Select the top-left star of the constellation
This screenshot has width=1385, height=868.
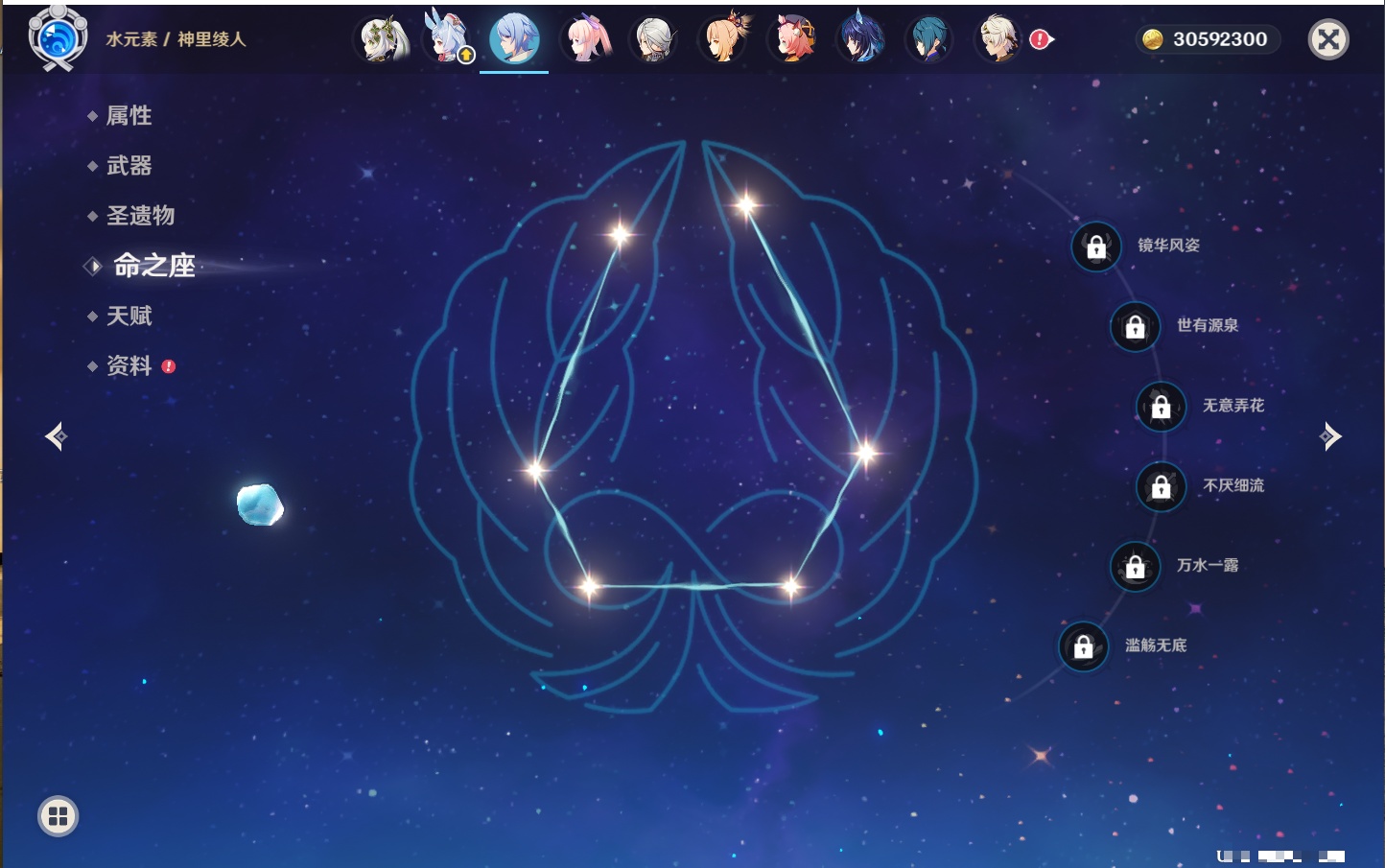click(620, 234)
